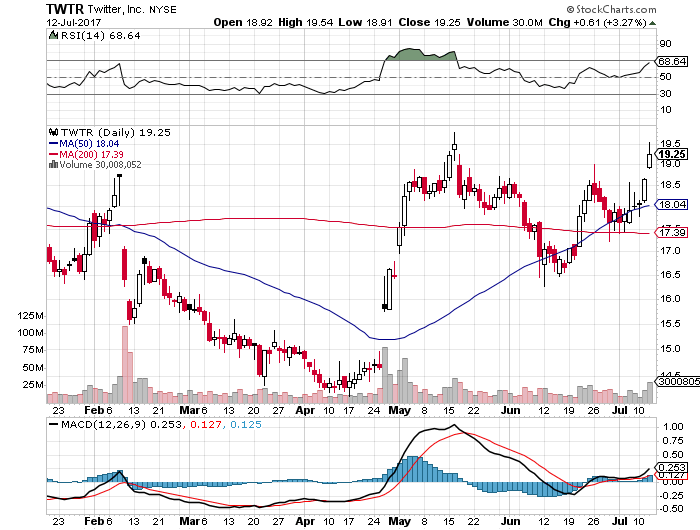Click the blue MA(50) legend line
The height and width of the screenshot is (530, 700).
pyautogui.click(x=53, y=144)
